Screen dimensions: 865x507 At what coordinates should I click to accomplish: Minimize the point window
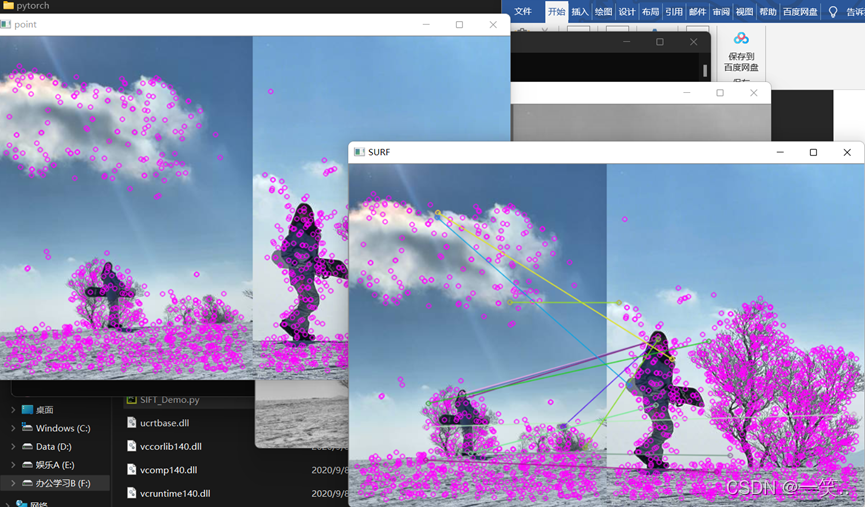[426, 24]
